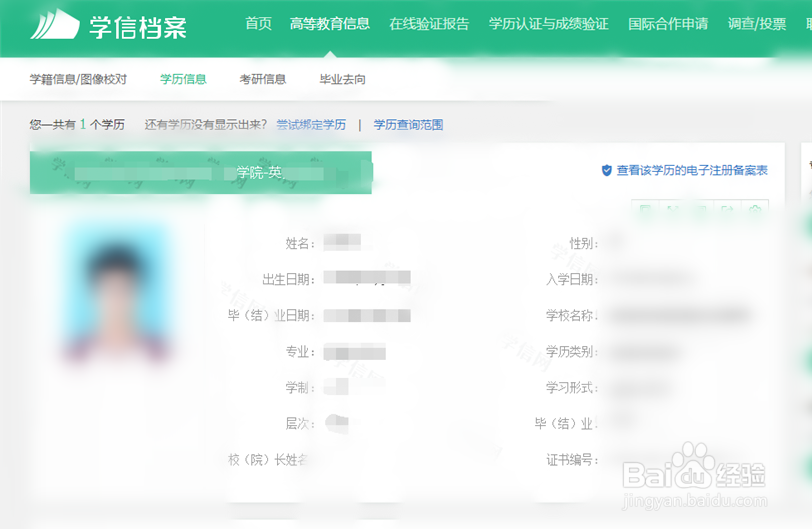Click the 性别 field label
This screenshot has width=812, height=529.
(x=584, y=243)
